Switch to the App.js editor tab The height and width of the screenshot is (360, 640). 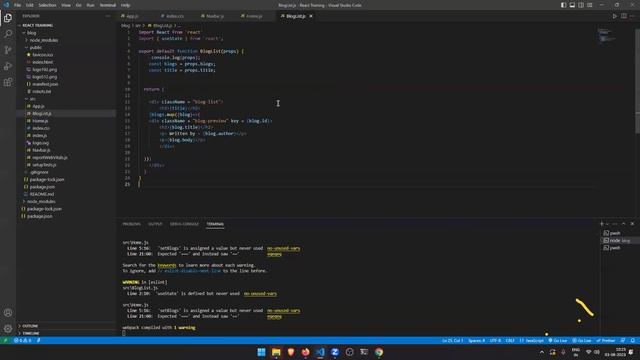tap(131, 16)
